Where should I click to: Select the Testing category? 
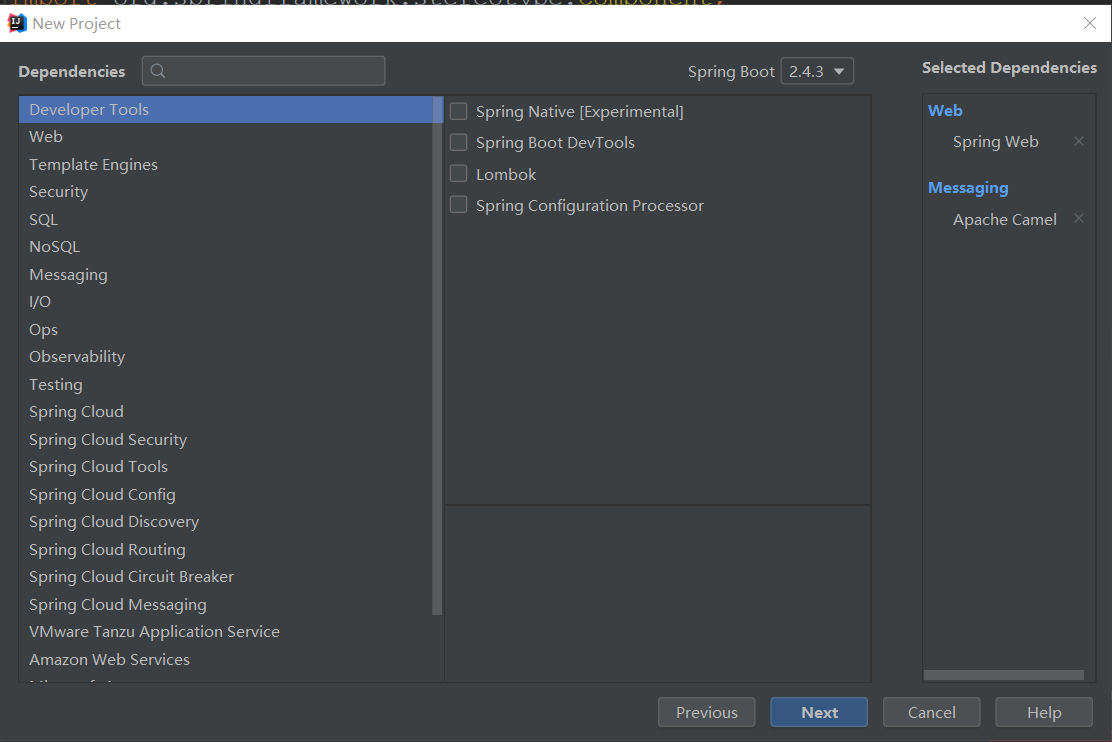(x=226, y=384)
